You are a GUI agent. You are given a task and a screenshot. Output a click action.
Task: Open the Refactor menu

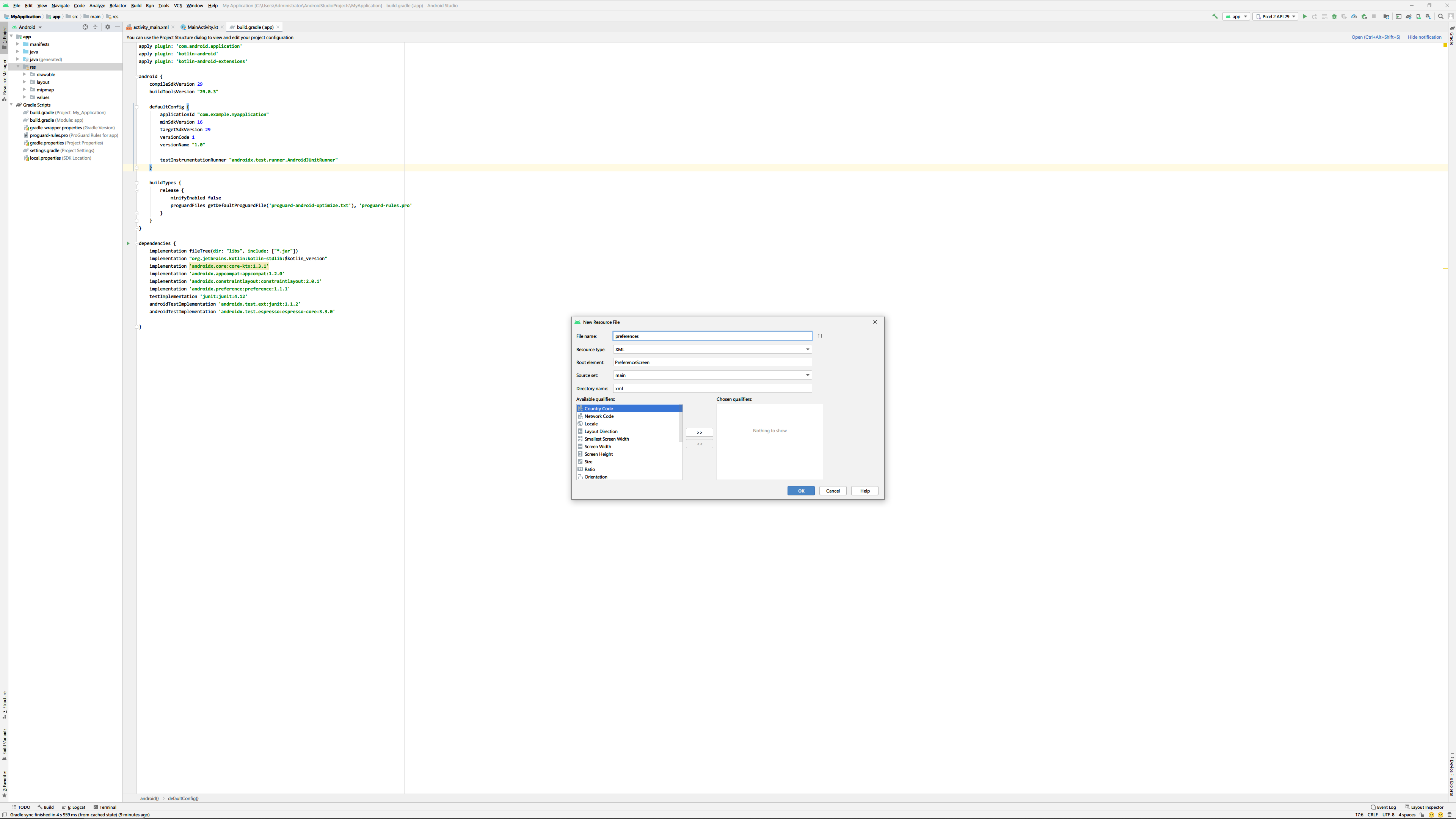[118, 6]
